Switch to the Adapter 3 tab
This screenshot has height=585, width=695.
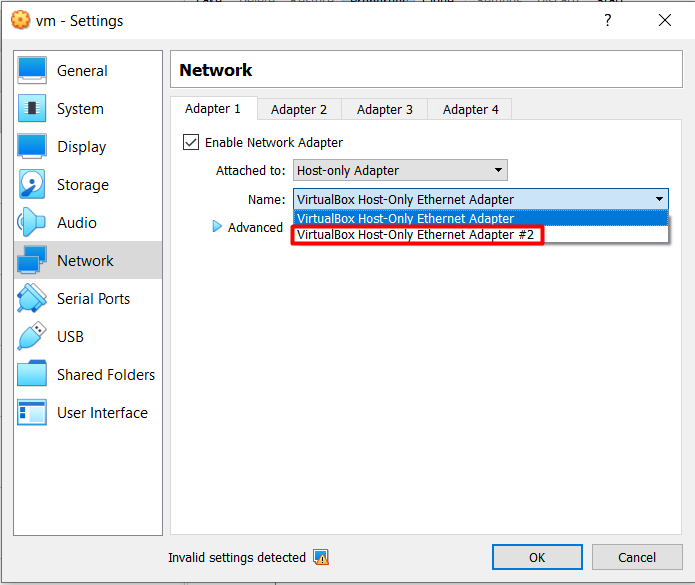click(x=385, y=109)
